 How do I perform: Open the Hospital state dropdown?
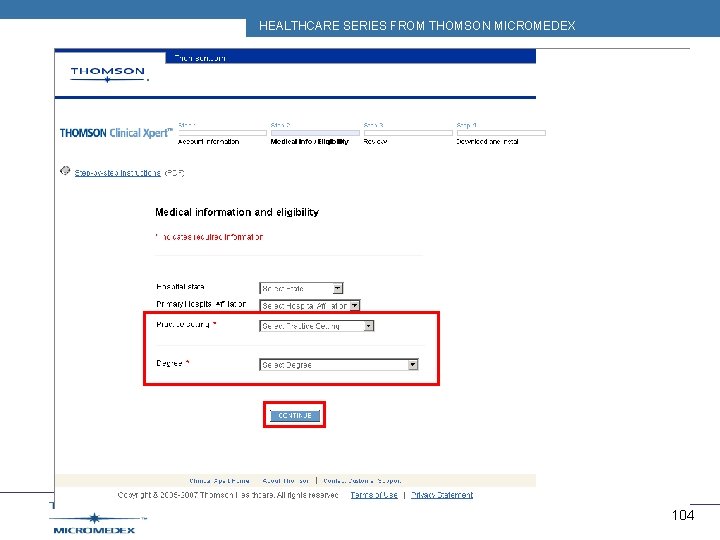point(301,288)
